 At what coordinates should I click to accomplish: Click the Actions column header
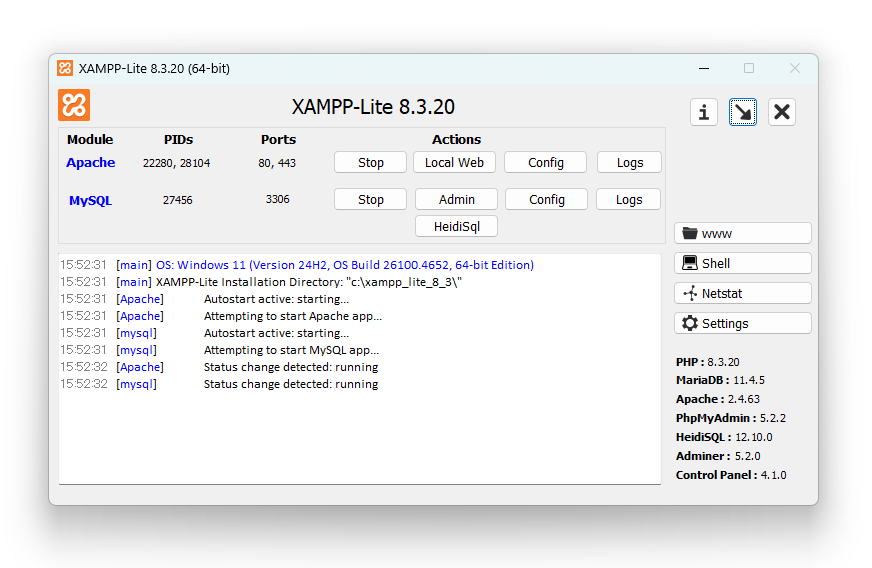[457, 139]
